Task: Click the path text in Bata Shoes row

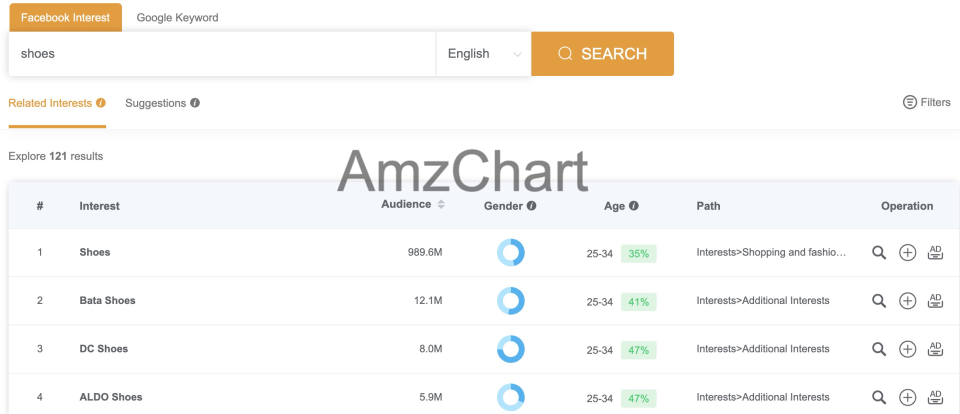Action: click(x=763, y=301)
